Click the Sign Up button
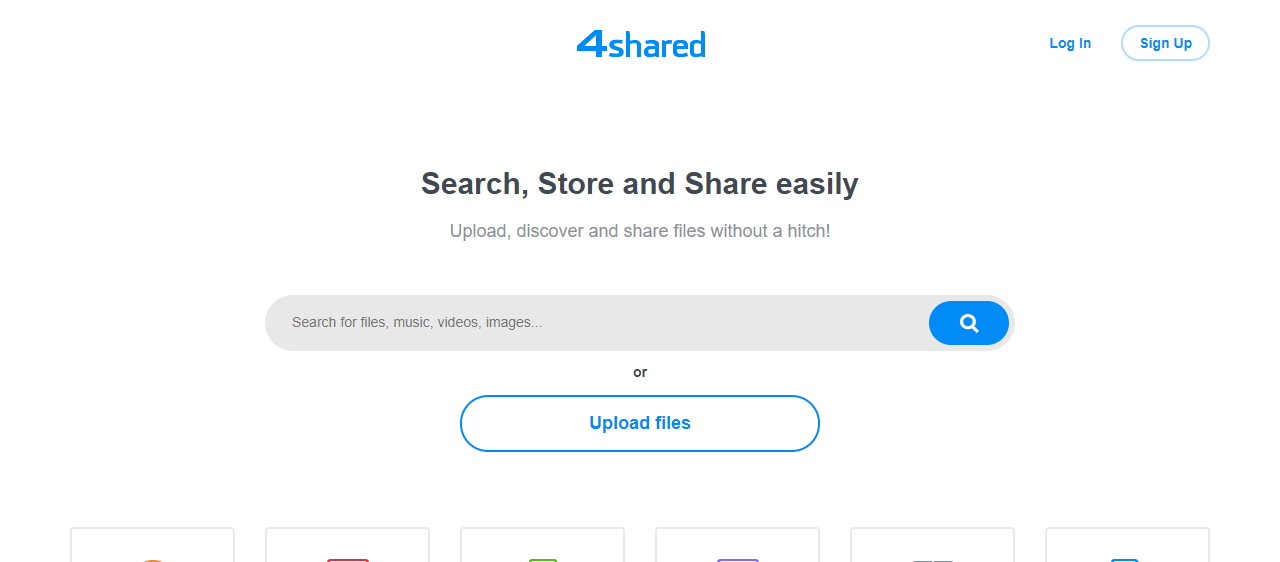Image resolution: width=1280 pixels, height=562 pixels. 1165,43
